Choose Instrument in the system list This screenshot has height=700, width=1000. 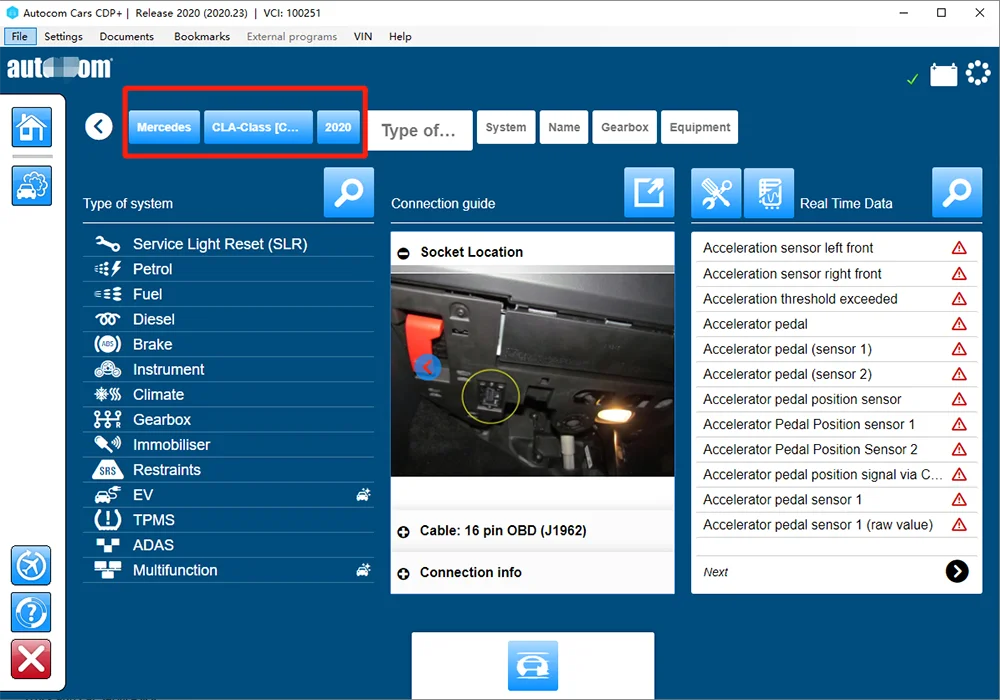click(228, 369)
